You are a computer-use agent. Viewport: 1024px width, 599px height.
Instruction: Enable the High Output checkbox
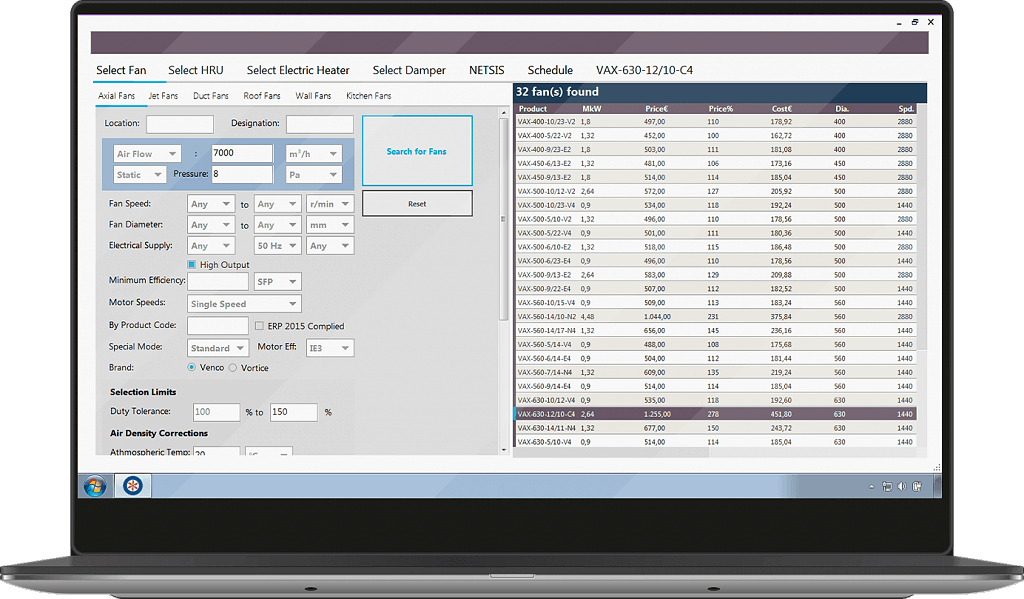click(x=192, y=265)
